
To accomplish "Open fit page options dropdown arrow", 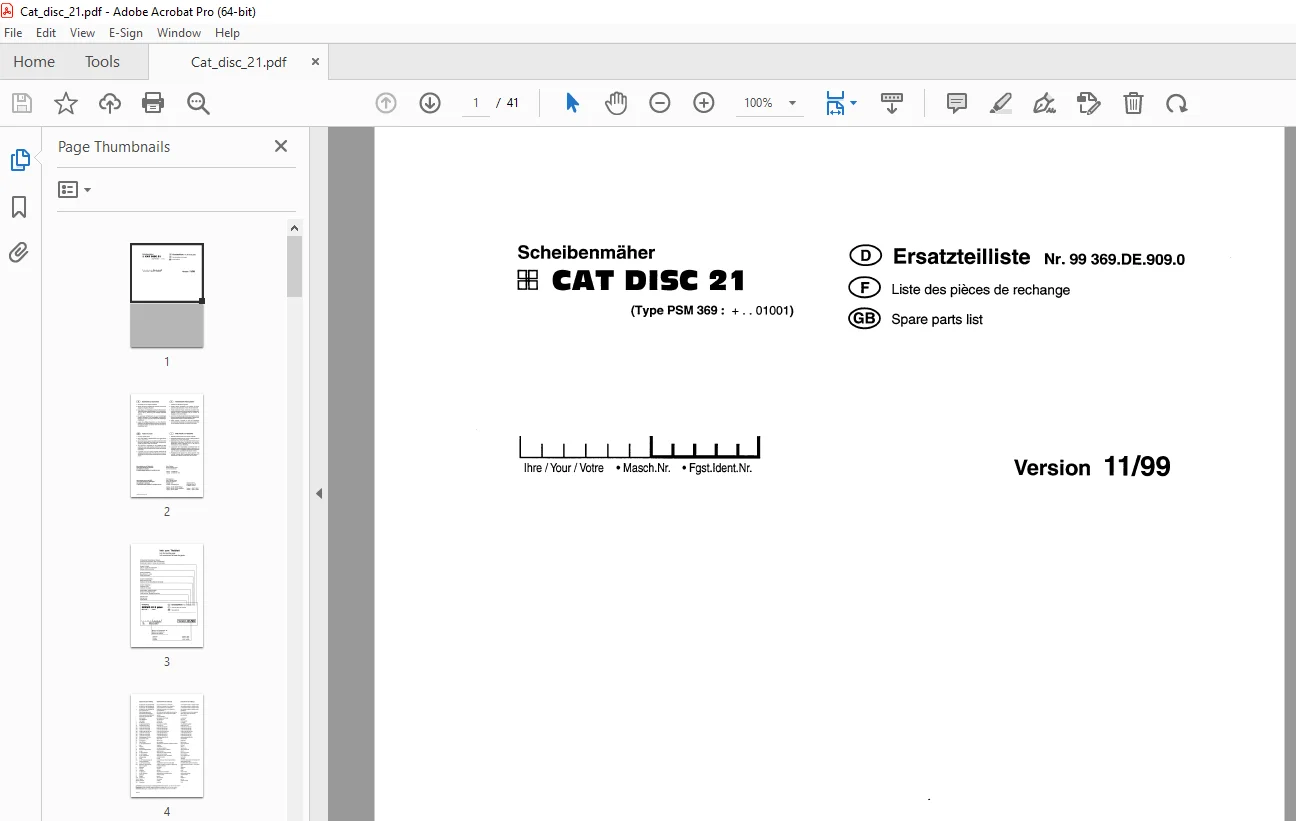I will [x=853, y=103].
